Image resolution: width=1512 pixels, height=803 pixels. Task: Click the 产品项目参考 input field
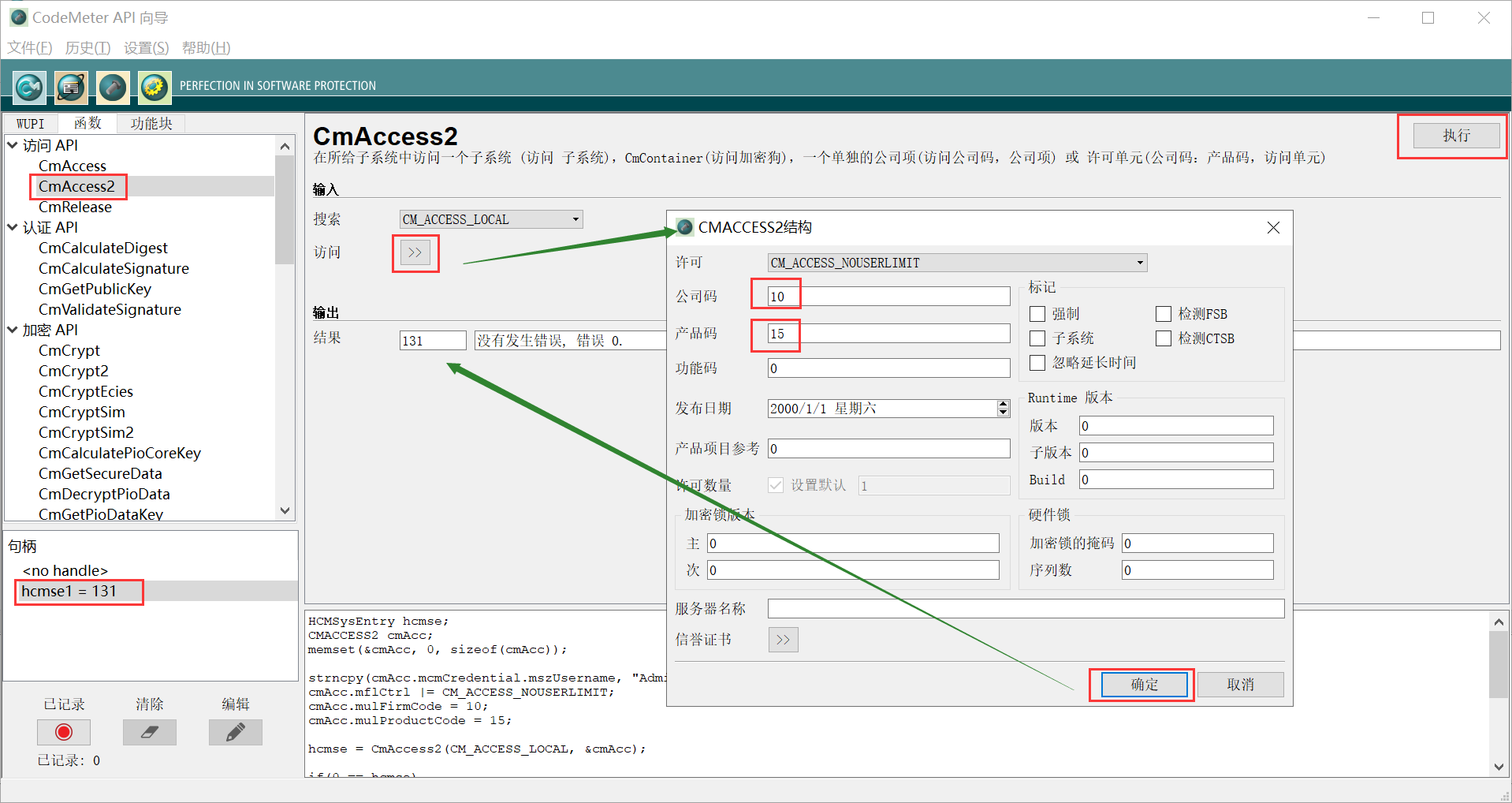point(888,449)
